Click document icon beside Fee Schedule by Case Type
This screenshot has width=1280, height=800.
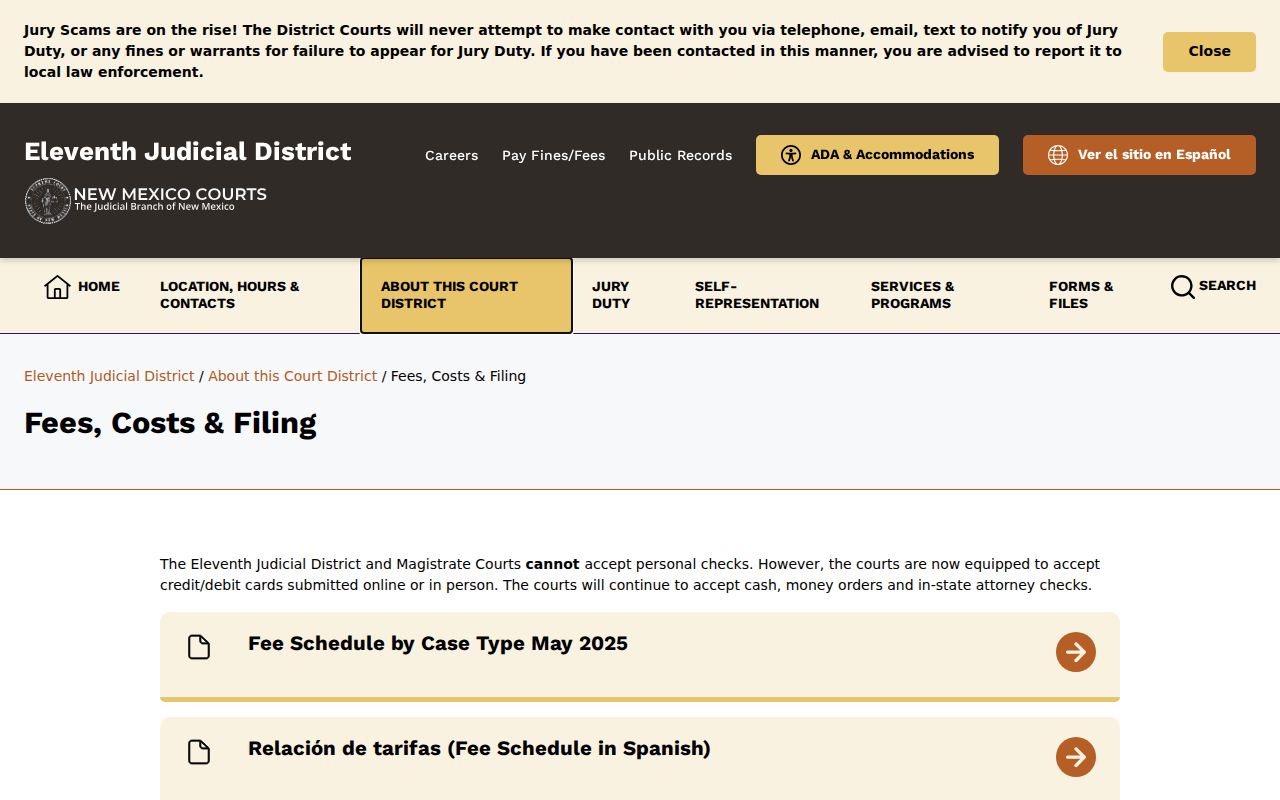[x=199, y=647]
